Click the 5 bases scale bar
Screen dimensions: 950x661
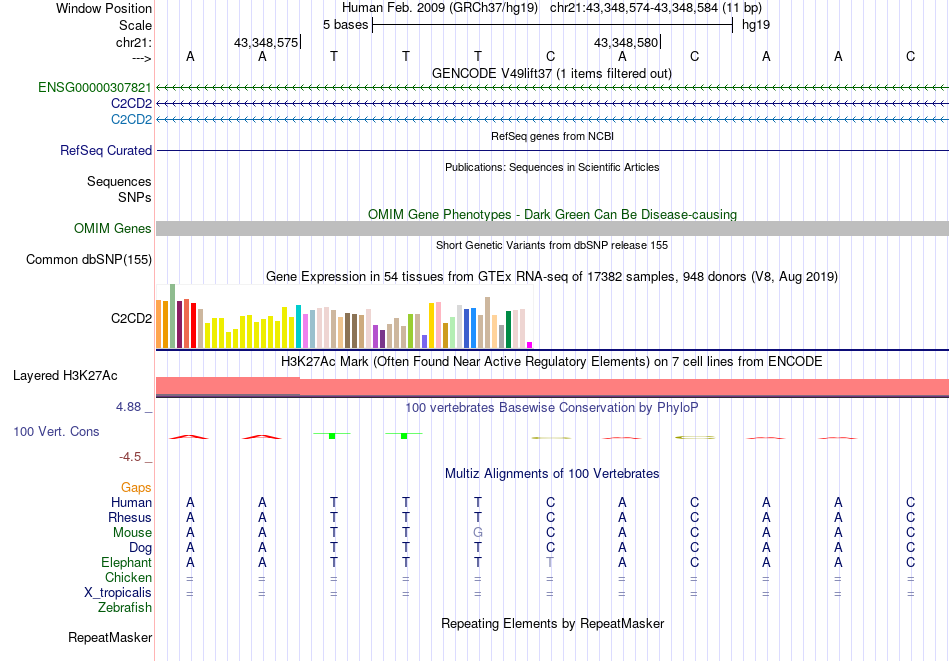553,25
